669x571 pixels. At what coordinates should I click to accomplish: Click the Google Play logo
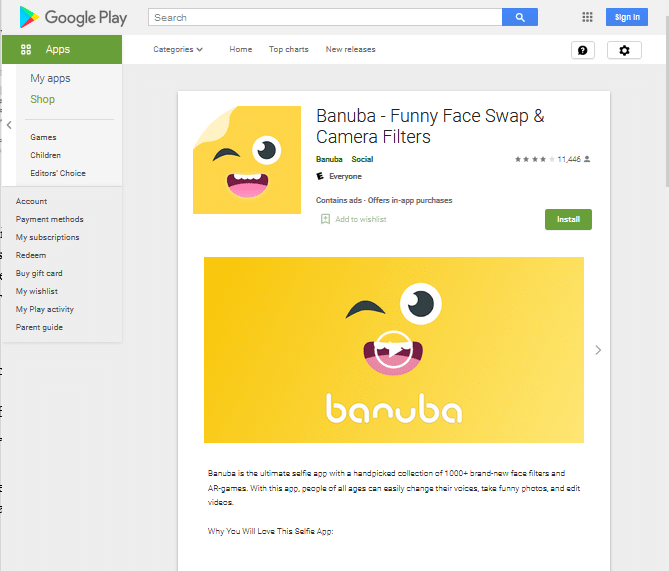(x=73, y=17)
